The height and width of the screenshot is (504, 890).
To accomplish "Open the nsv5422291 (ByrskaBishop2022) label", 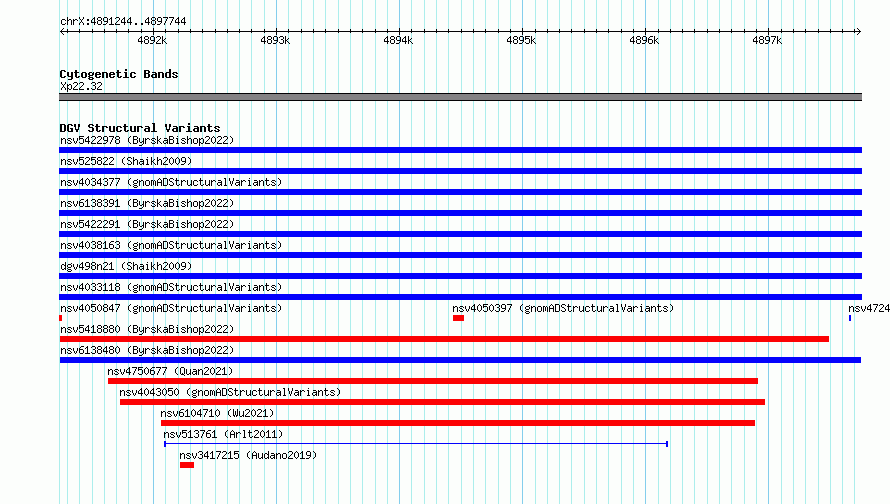I will 147,224.
